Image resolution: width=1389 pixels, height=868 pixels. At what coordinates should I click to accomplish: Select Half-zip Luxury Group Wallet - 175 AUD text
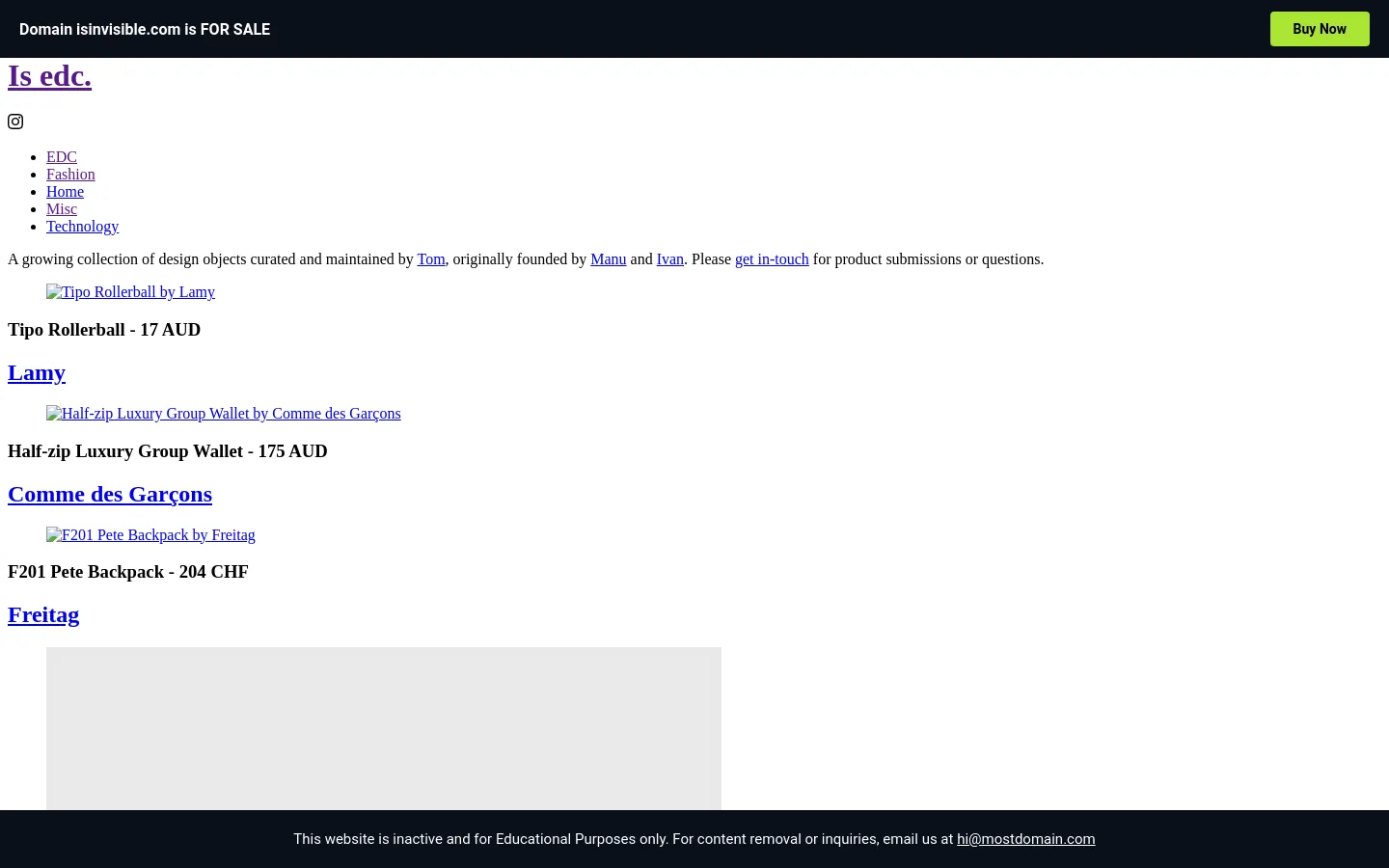[x=168, y=451]
